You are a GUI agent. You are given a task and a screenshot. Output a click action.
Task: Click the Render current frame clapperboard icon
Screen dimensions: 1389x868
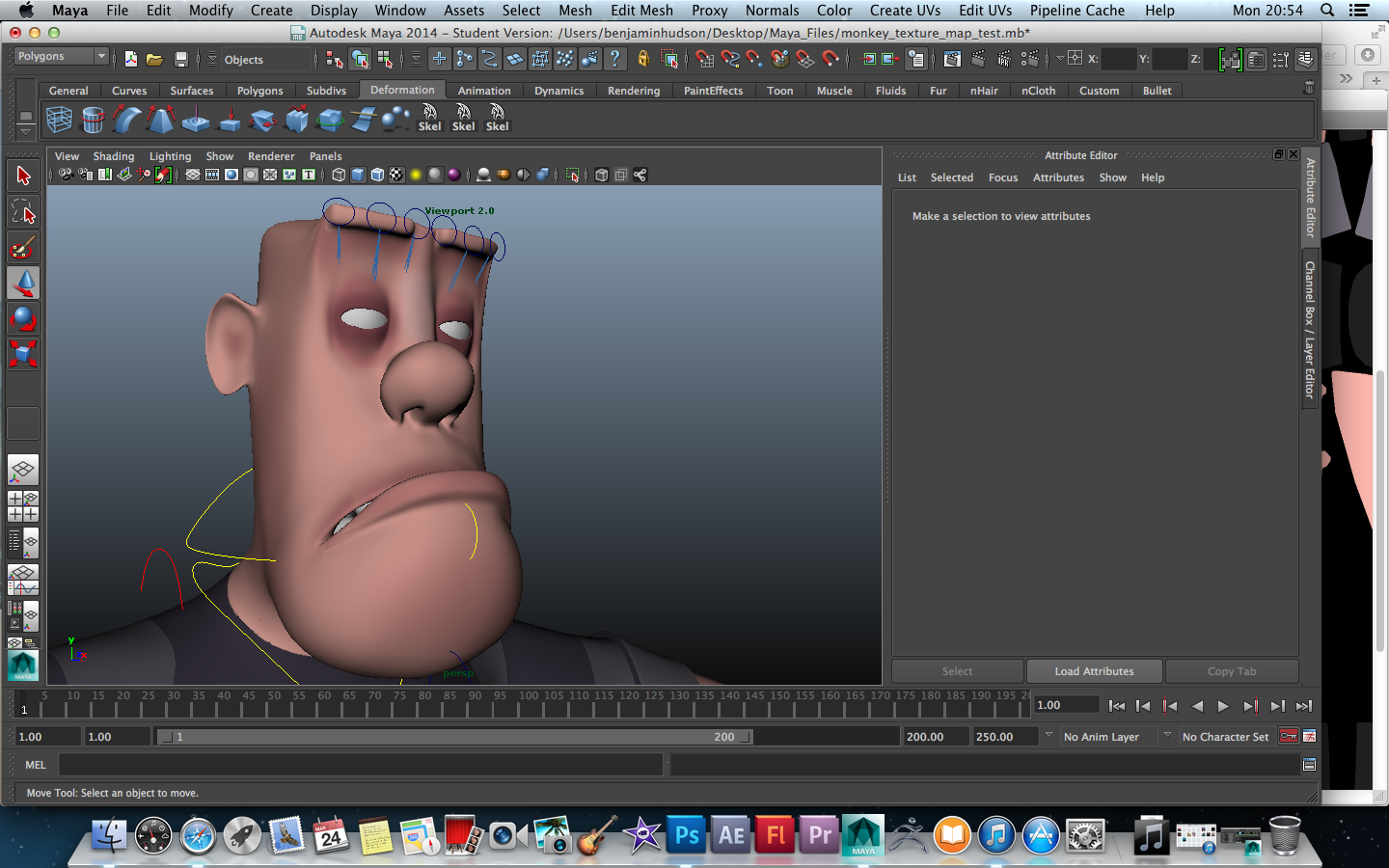click(x=978, y=60)
